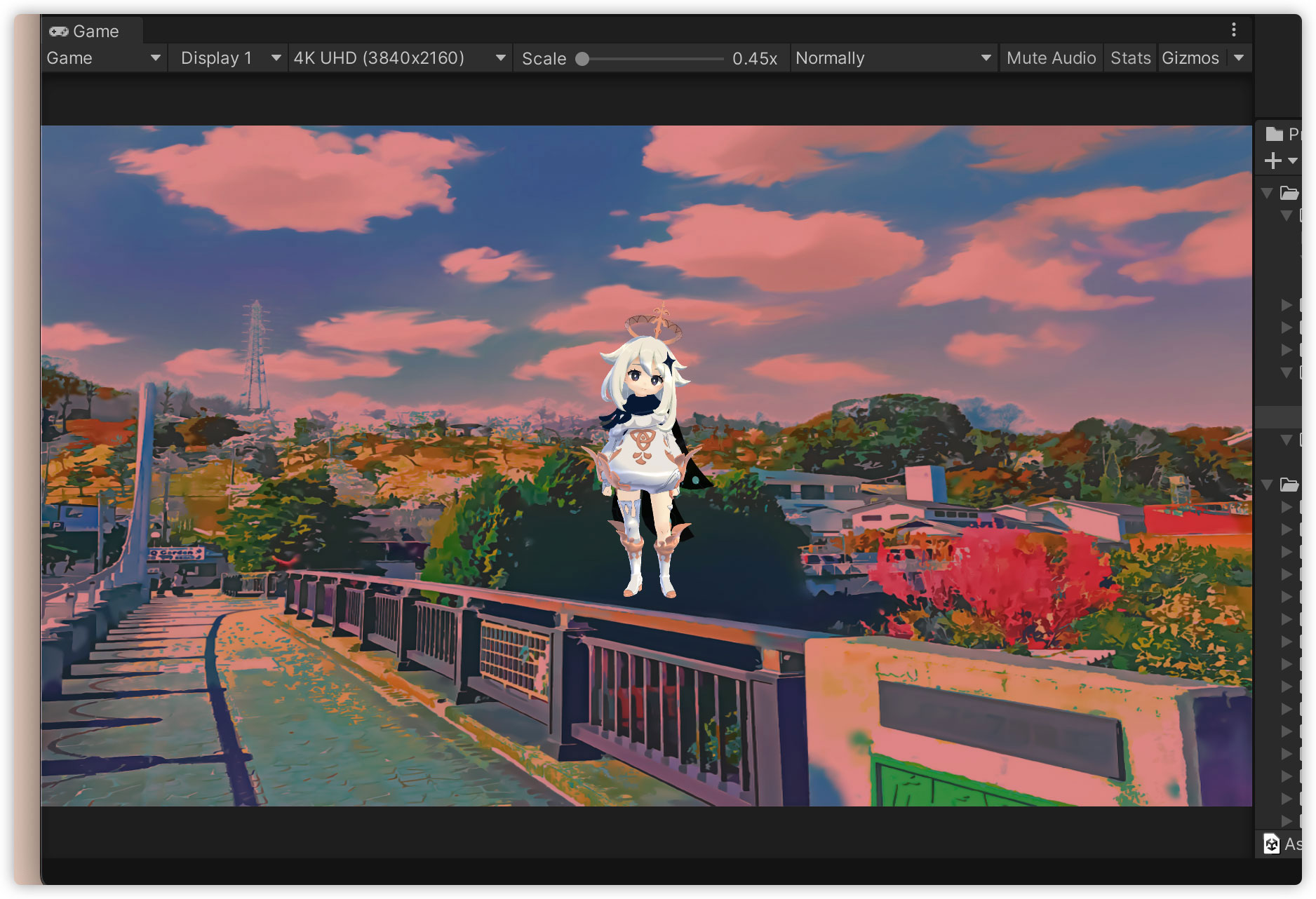Click the Scale slider handle
This screenshot has width=1316, height=899.
pyautogui.click(x=582, y=59)
